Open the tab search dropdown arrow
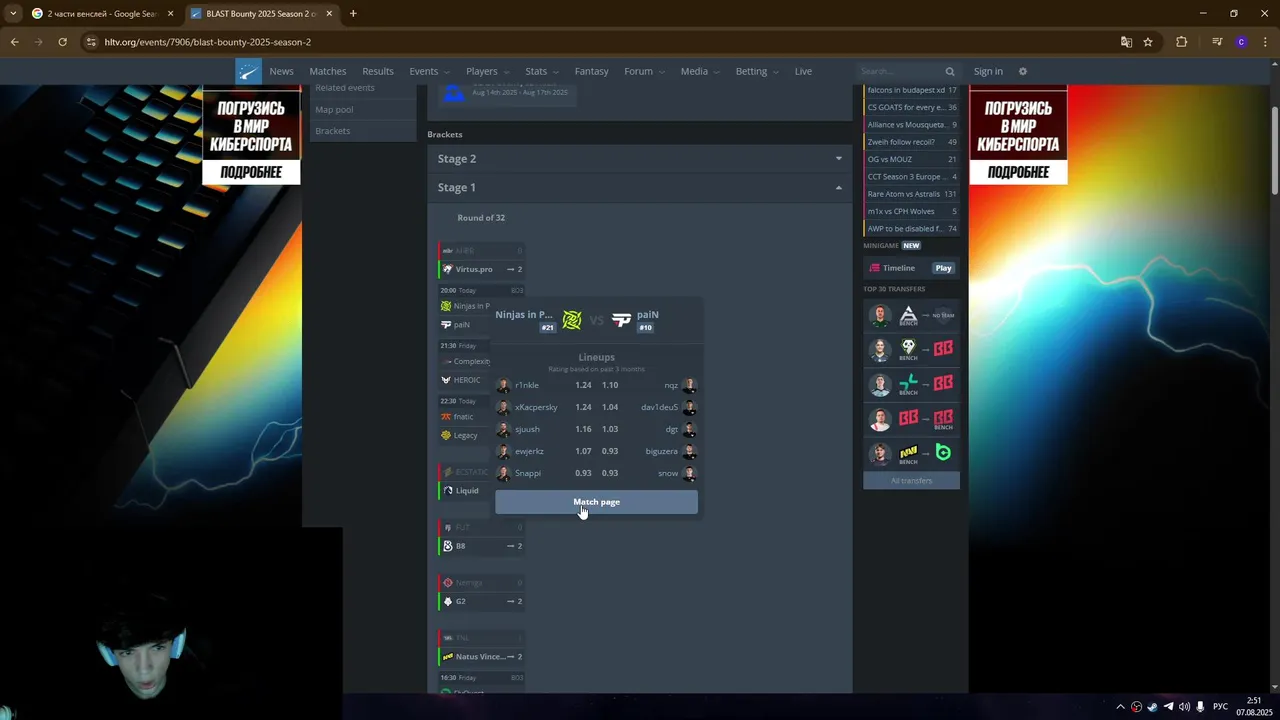The height and width of the screenshot is (720, 1280). tap(13, 14)
